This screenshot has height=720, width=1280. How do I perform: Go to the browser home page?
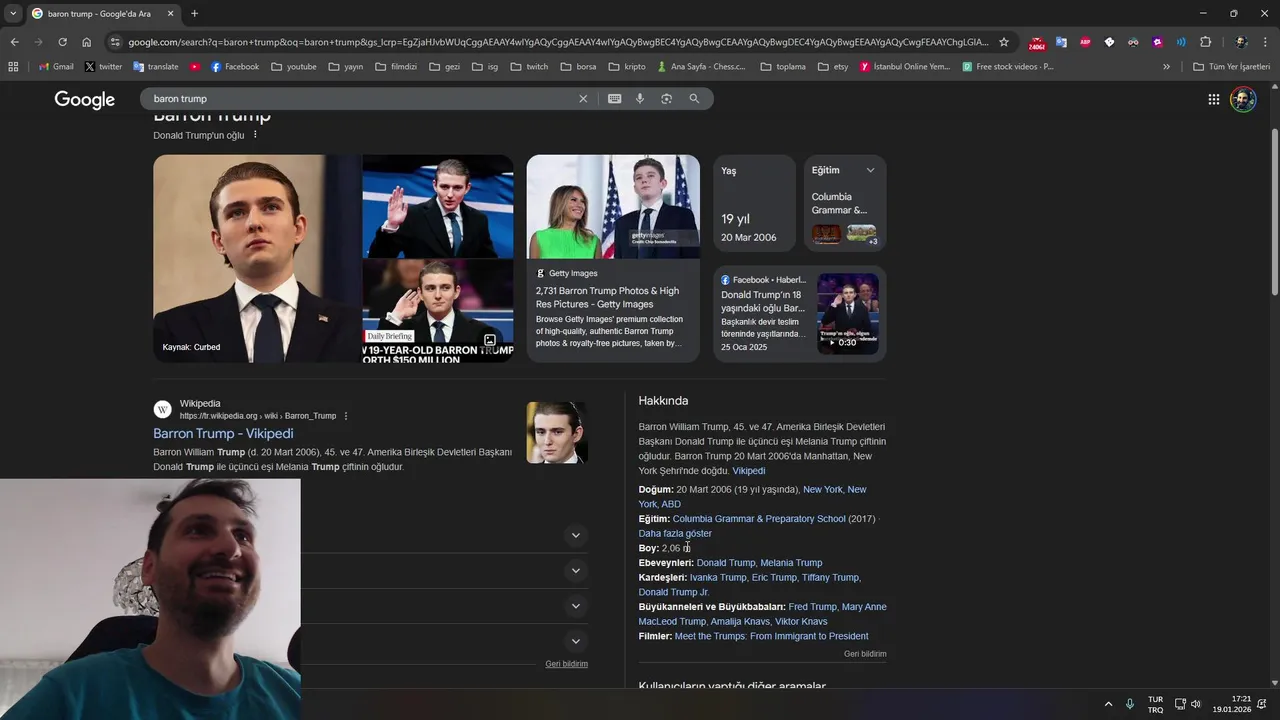coord(86,42)
